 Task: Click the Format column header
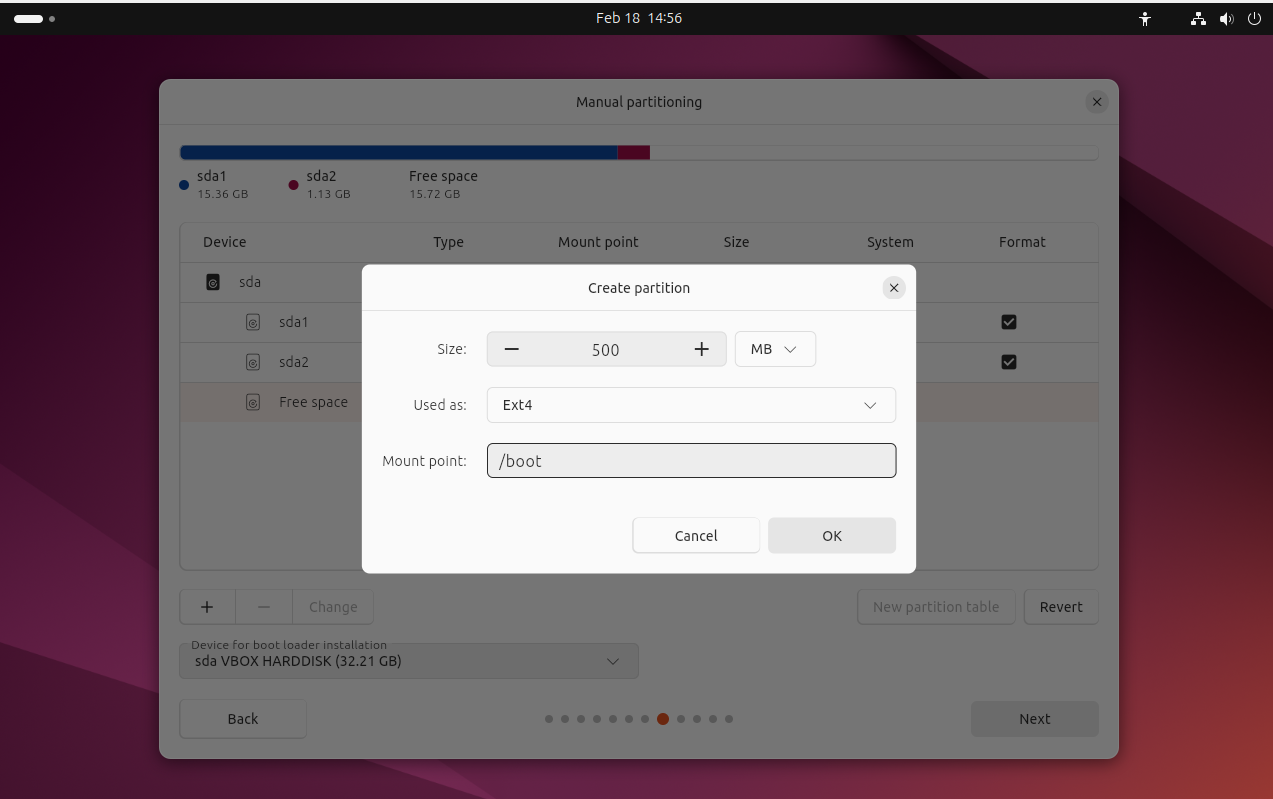1022,242
